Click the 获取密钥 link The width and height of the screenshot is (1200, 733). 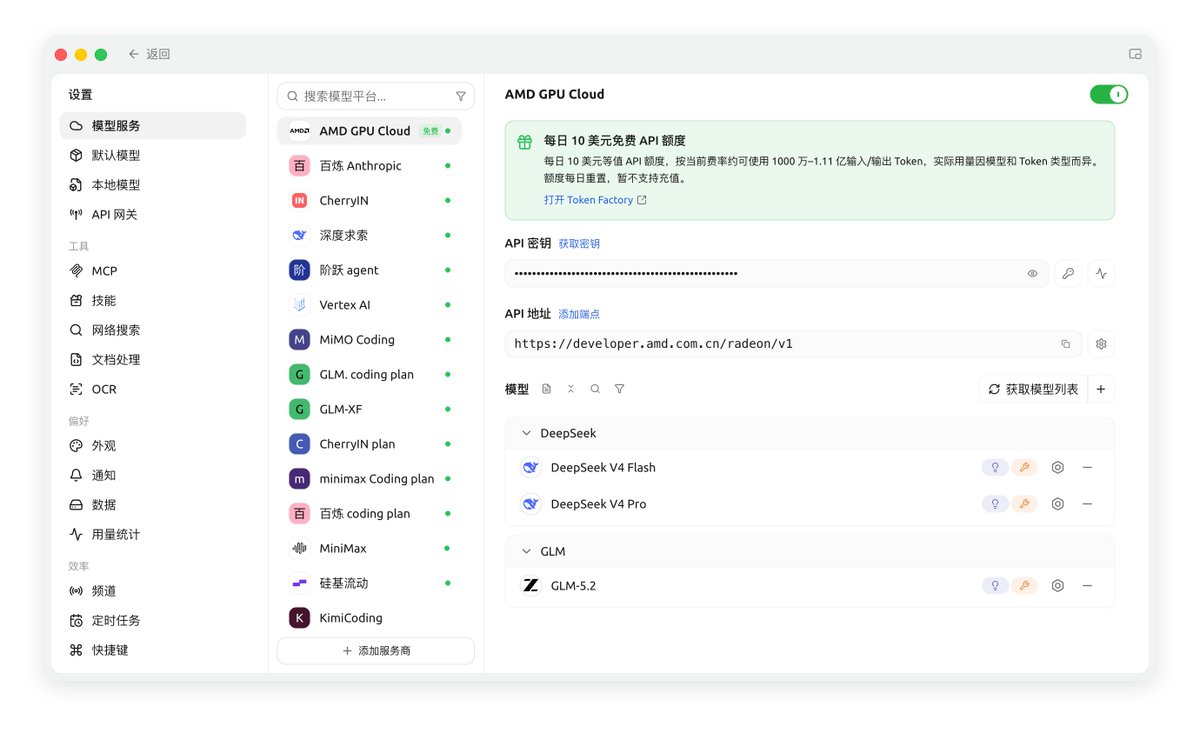pyautogui.click(x=579, y=244)
